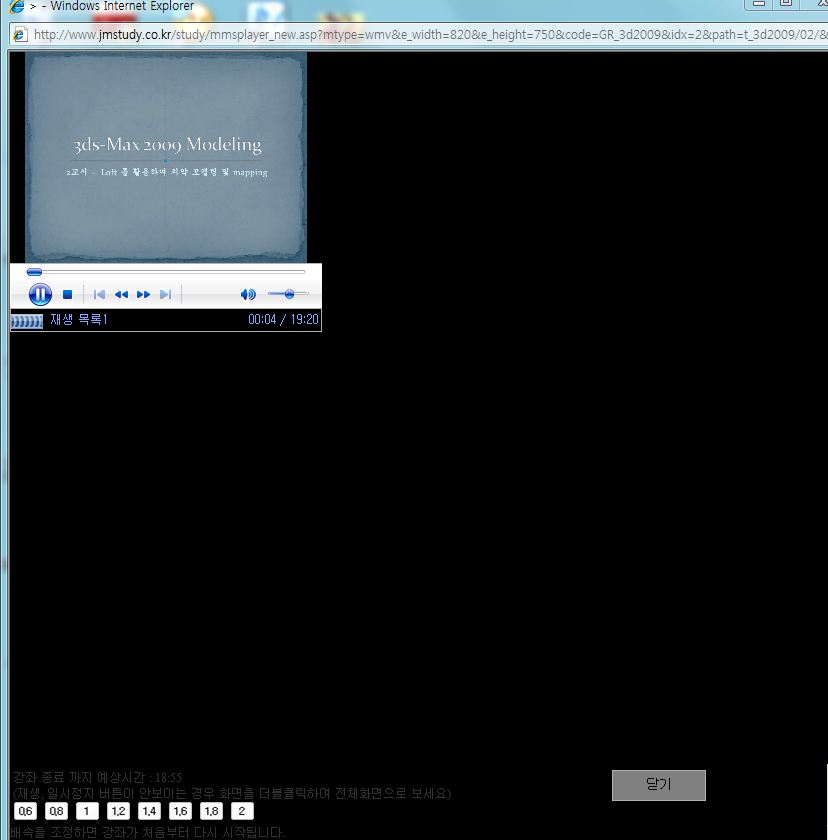Image resolution: width=828 pixels, height=840 pixels.
Task: Click the 닫기 close button
Action: click(659, 785)
